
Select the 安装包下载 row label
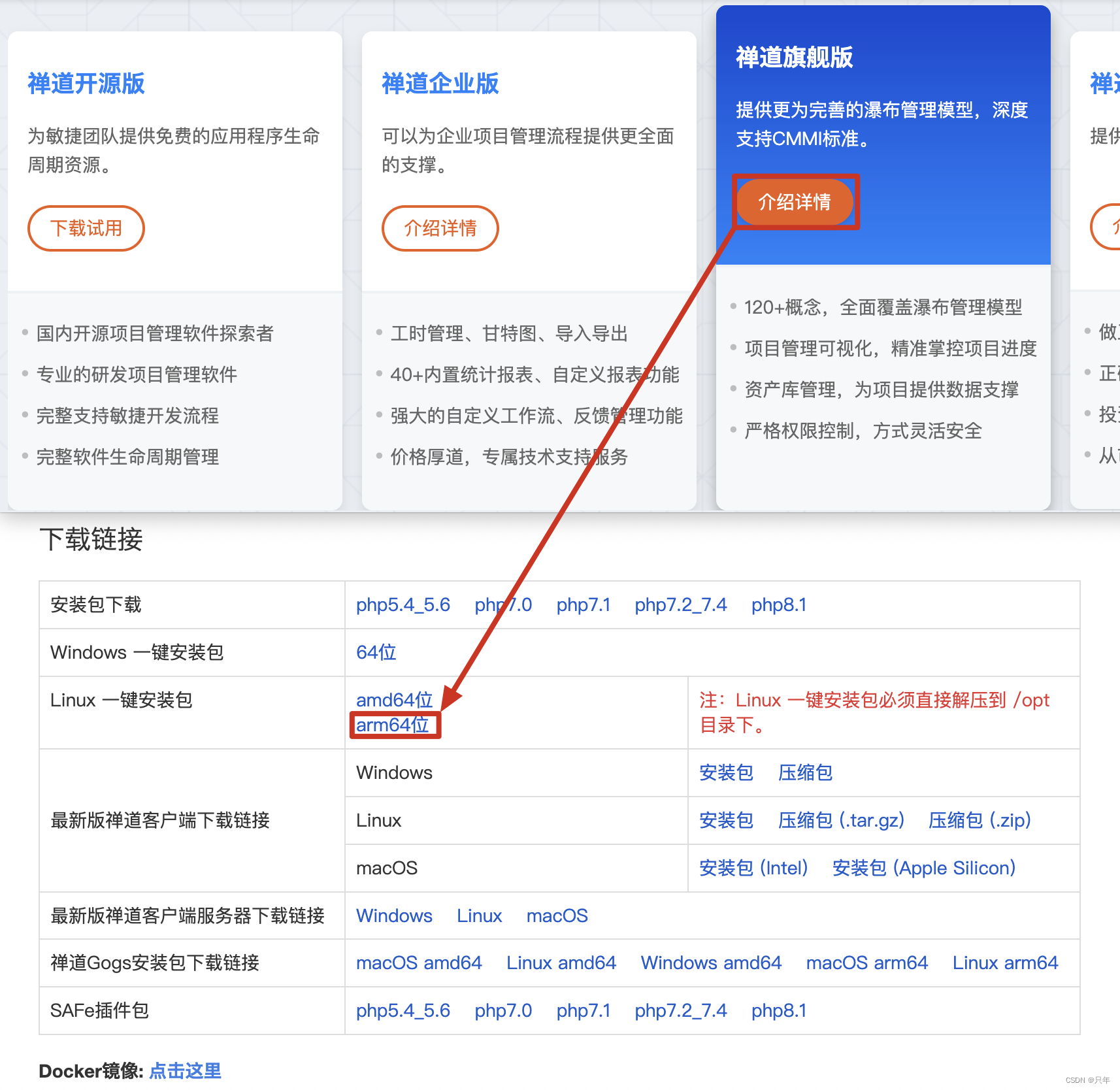click(96, 605)
